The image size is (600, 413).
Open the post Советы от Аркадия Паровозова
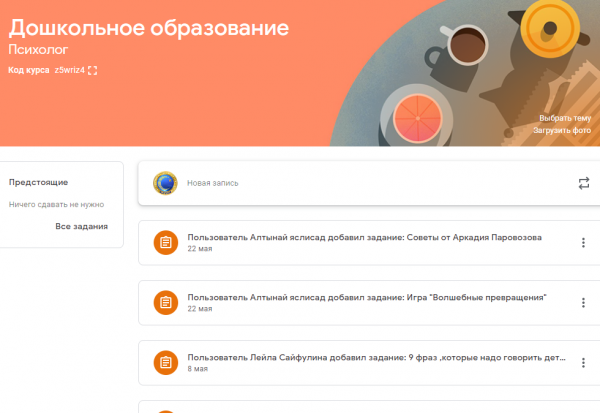tap(364, 238)
